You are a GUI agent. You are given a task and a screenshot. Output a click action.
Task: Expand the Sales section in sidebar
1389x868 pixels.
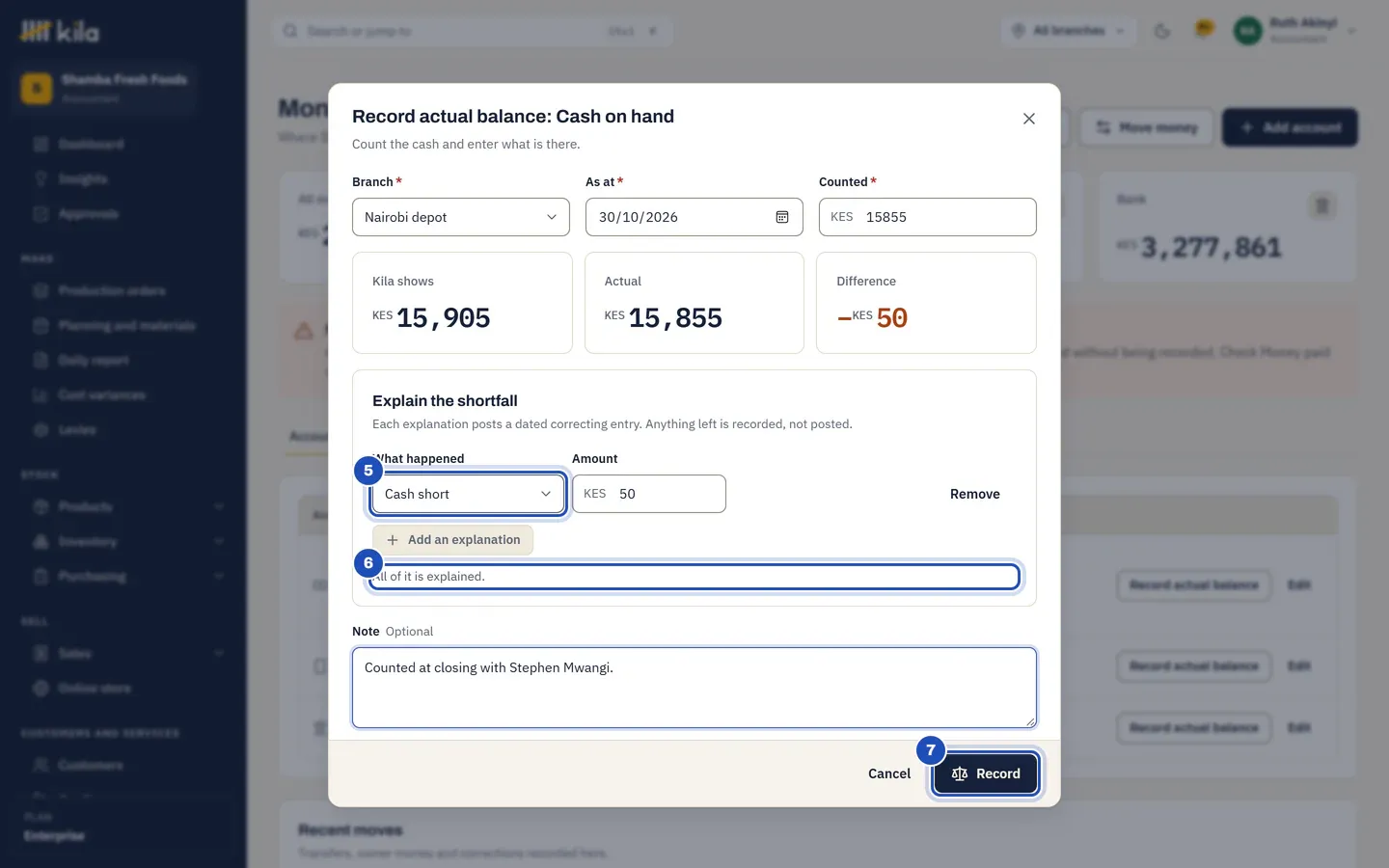click(x=219, y=653)
